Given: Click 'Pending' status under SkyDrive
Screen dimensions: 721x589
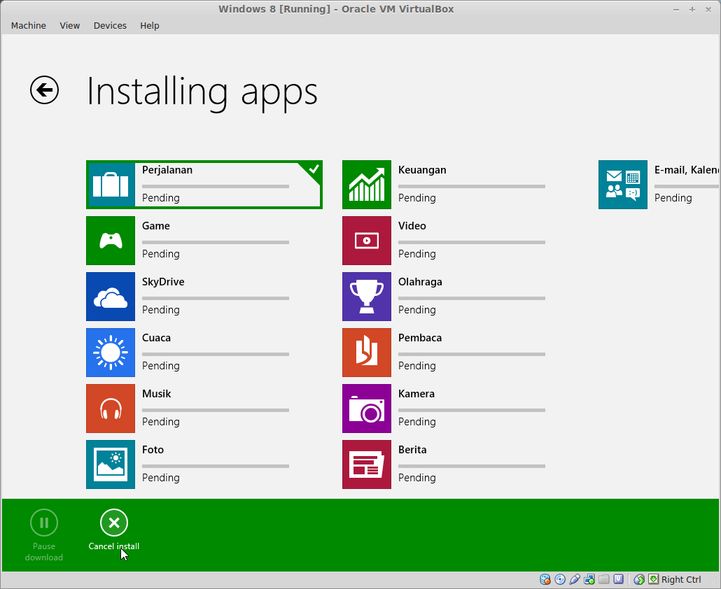Looking at the screenshot, I should pyautogui.click(x=160, y=310).
